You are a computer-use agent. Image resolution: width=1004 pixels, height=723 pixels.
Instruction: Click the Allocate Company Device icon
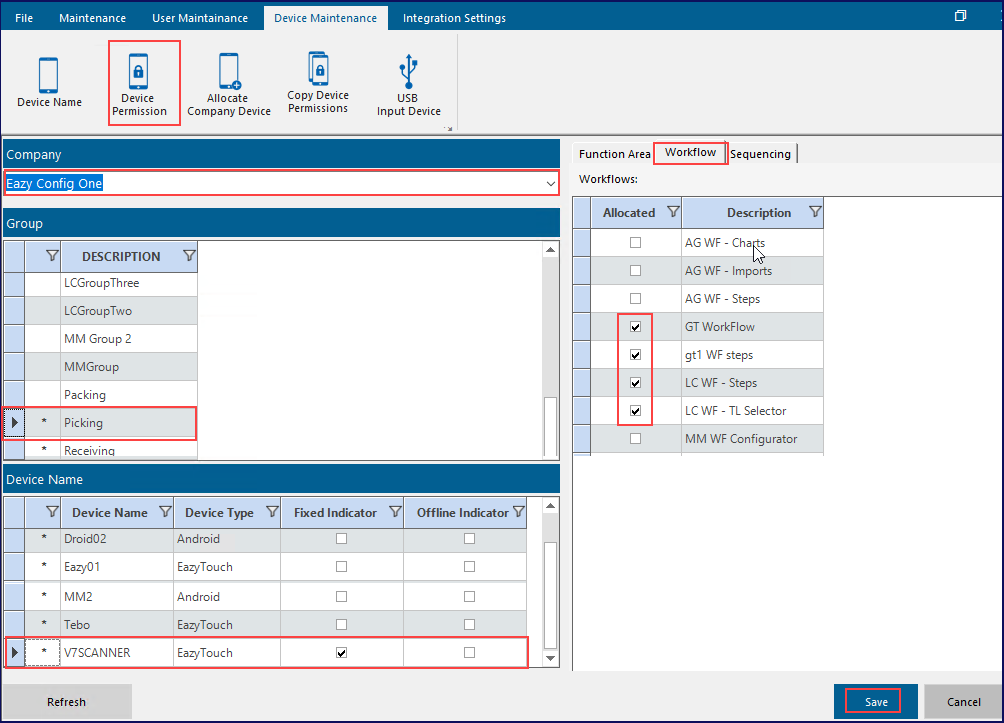click(228, 80)
